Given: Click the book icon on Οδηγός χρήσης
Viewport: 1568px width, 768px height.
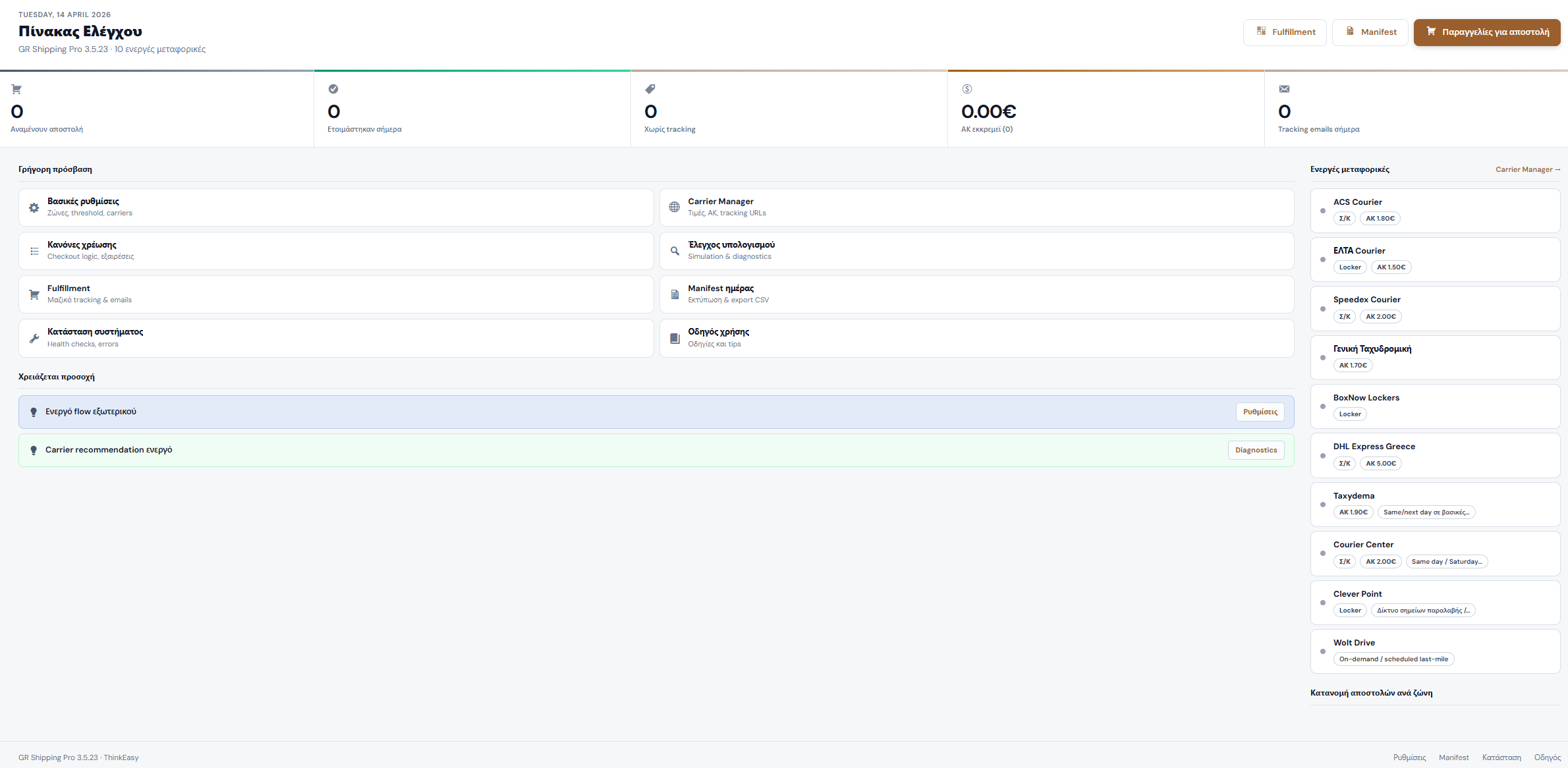Looking at the screenshot, I should [x=675, y=338].
